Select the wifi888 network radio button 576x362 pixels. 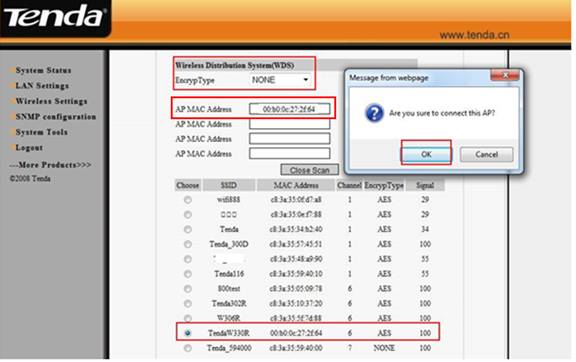[188, 200]
